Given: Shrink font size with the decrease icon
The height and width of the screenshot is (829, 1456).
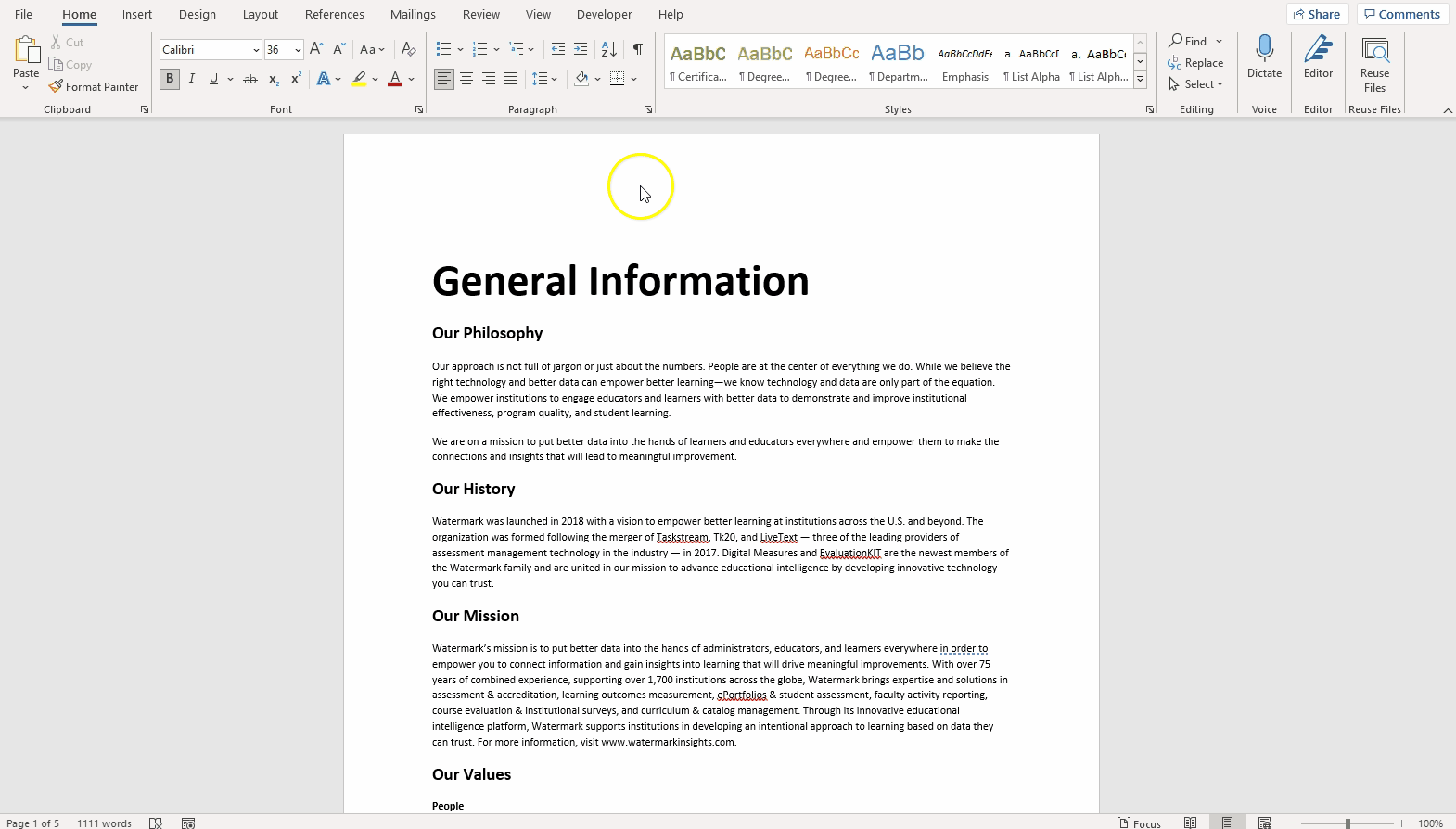Looking at the screenshot, I should [x=339, y=49].
